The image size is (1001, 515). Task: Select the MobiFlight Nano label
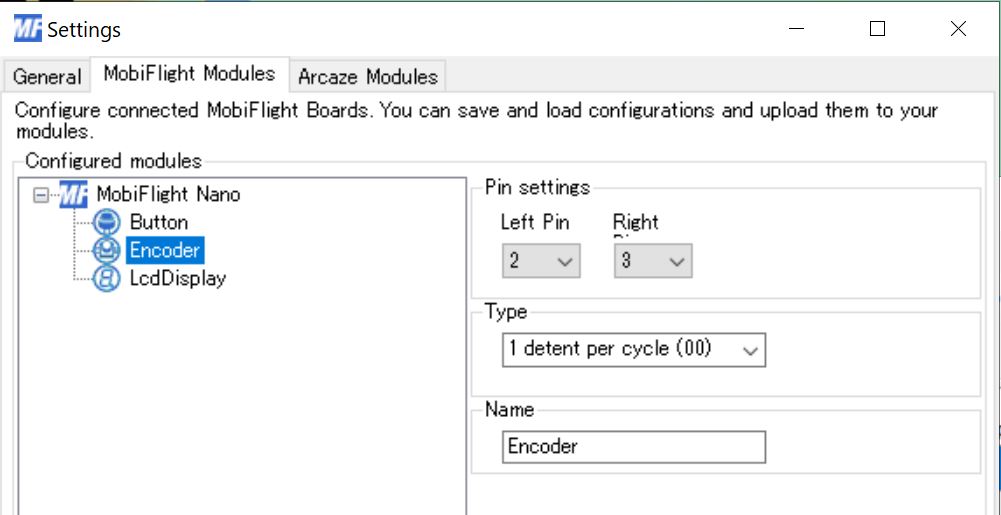168,194
